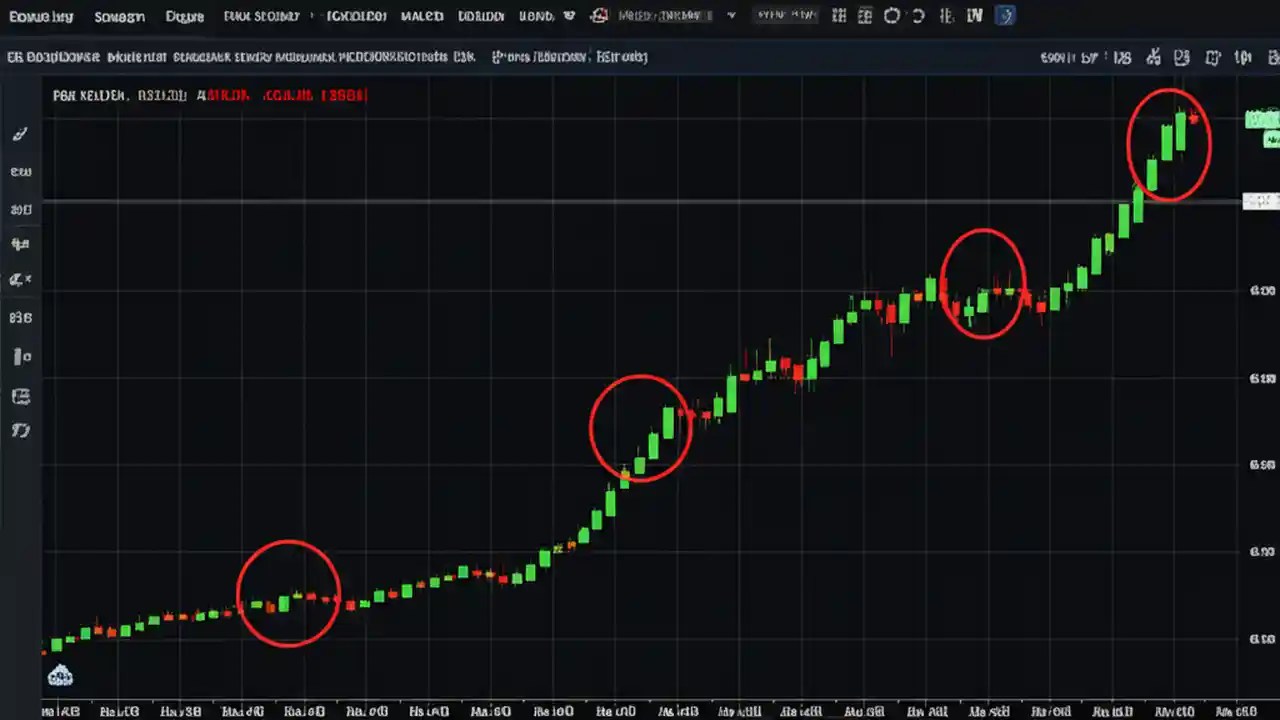
Task: Click the brush drawing tool at sidebar top
Action: coord(20,133)
